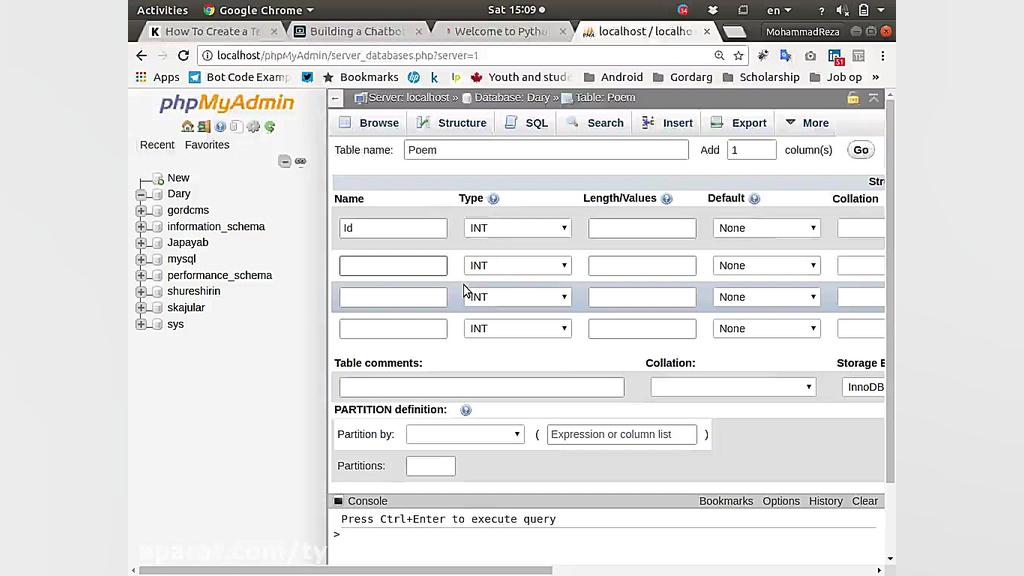
Task: Click the muted volume icon in top bar
Action: (x=842, y=10)
